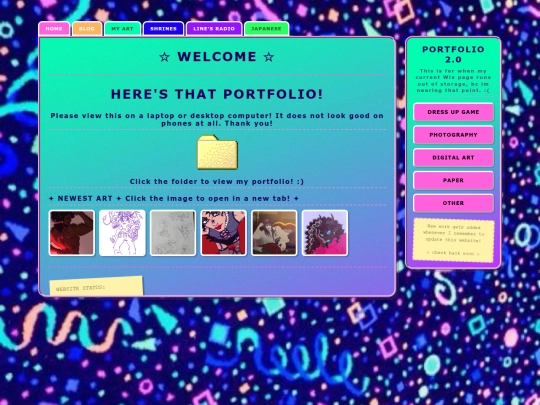Viewport: 540px width, 405px height.
Task: Click the "HERE'S THAT PORTFOLIO!" heading
Action: coord(217,94)
